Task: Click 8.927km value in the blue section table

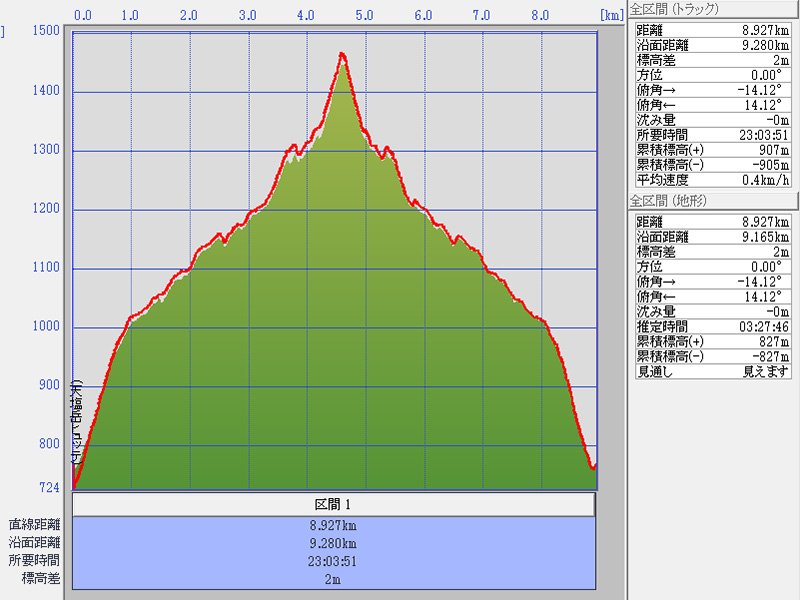Action: [334, 525]
